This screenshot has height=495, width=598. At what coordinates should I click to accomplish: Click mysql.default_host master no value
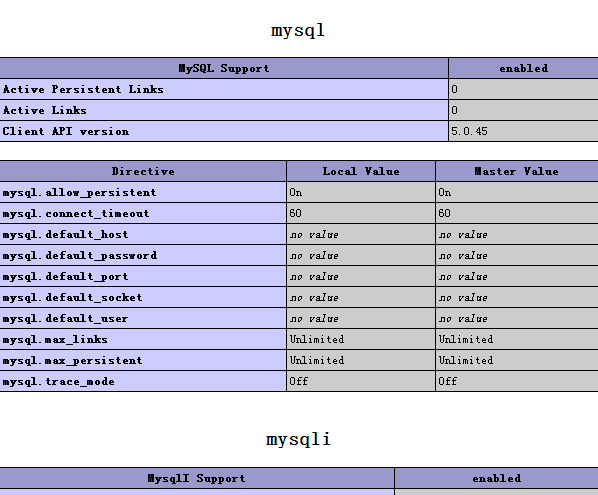[463, 235]
